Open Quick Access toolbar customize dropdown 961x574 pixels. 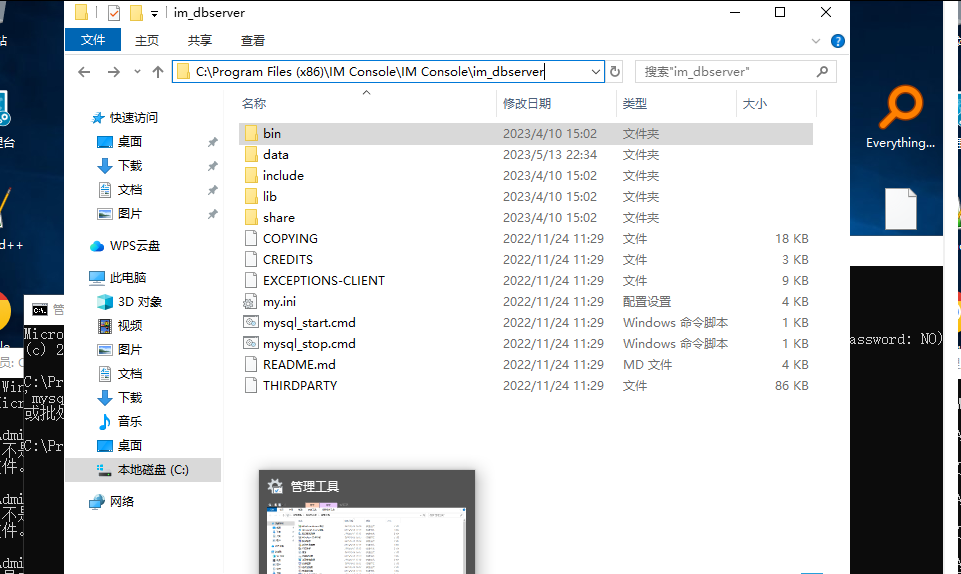[x=154, y=13]
